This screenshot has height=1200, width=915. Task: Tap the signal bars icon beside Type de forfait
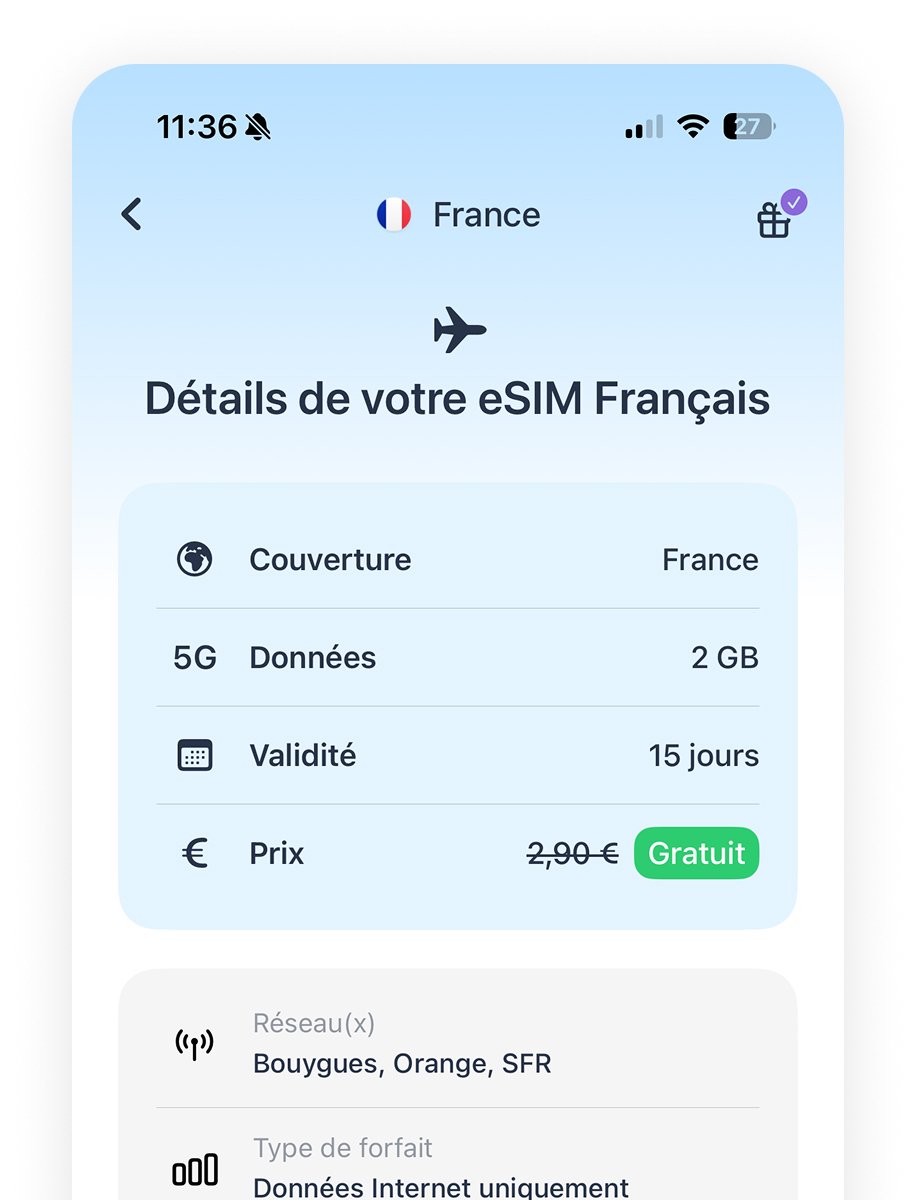click(x=195, y=1170)
